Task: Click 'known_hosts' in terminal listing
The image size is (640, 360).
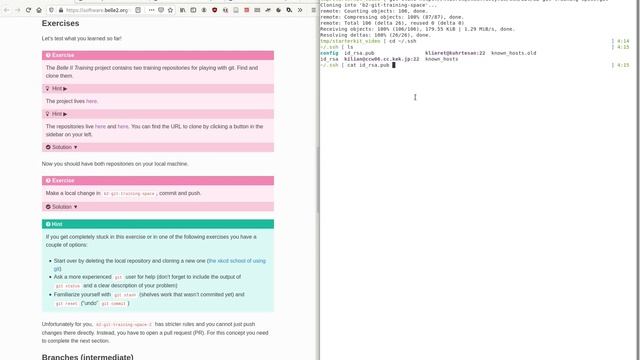Action: (x=442, y=59)
